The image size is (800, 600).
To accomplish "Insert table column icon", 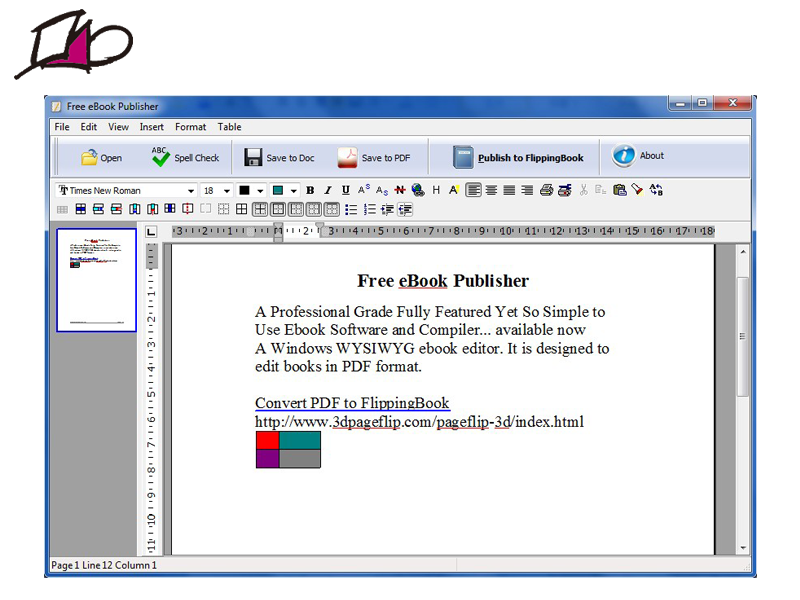I will coord(134,209).
